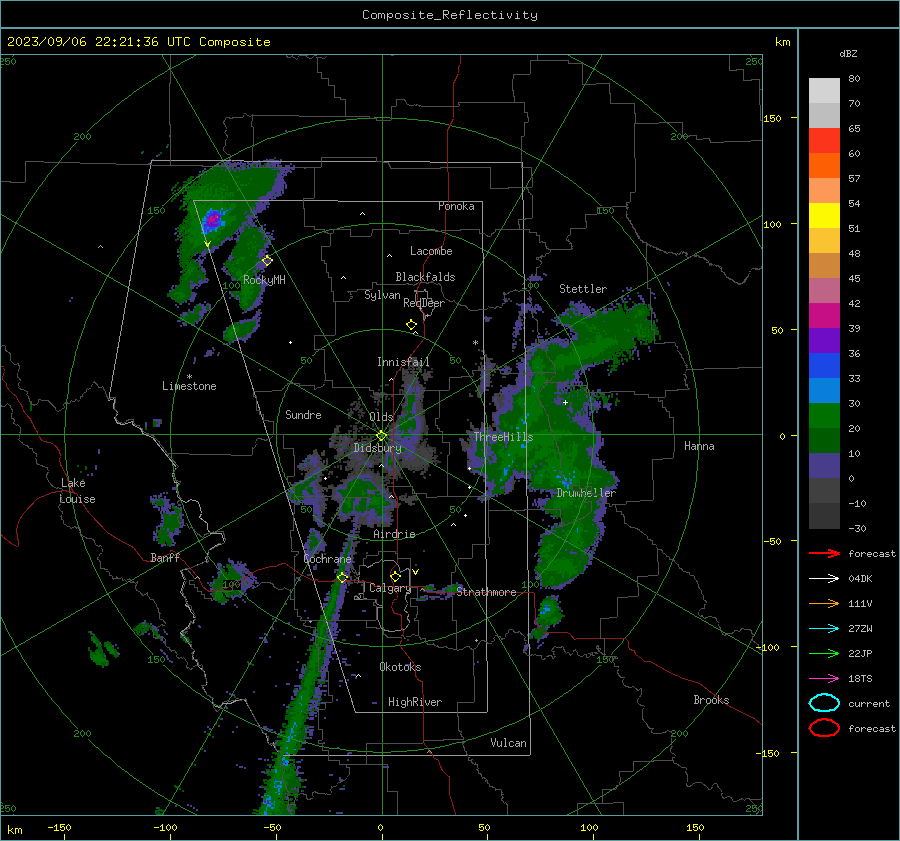Click the Lake Louise label

point(78,491)
